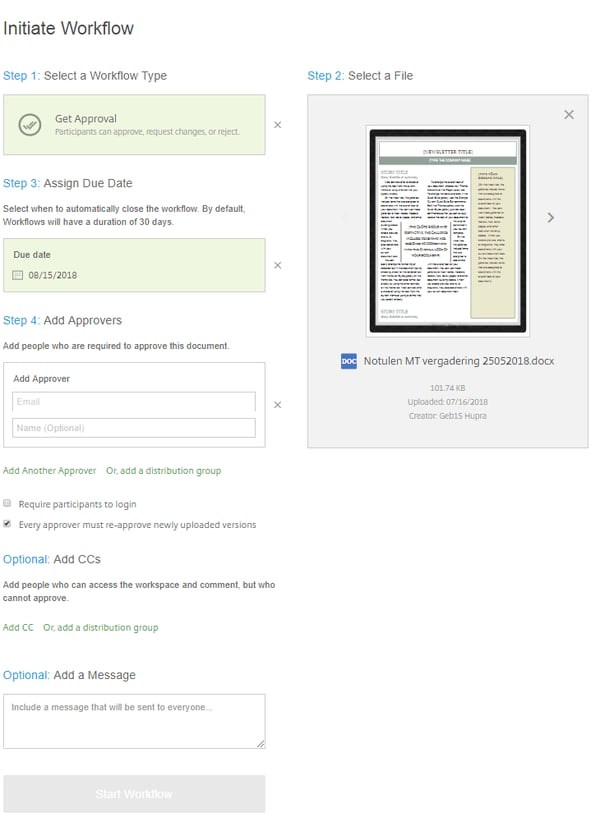Click file name Notulen MT vergadering 25052018.docx
The height and width of the screenshot is (817, 600).
[x=459, y=361]
